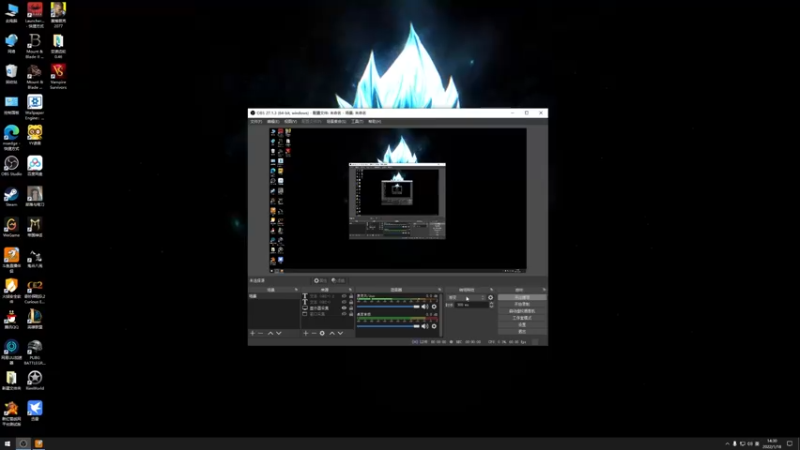Toggle Studio Mode in Controls panel

pos(522,318)
